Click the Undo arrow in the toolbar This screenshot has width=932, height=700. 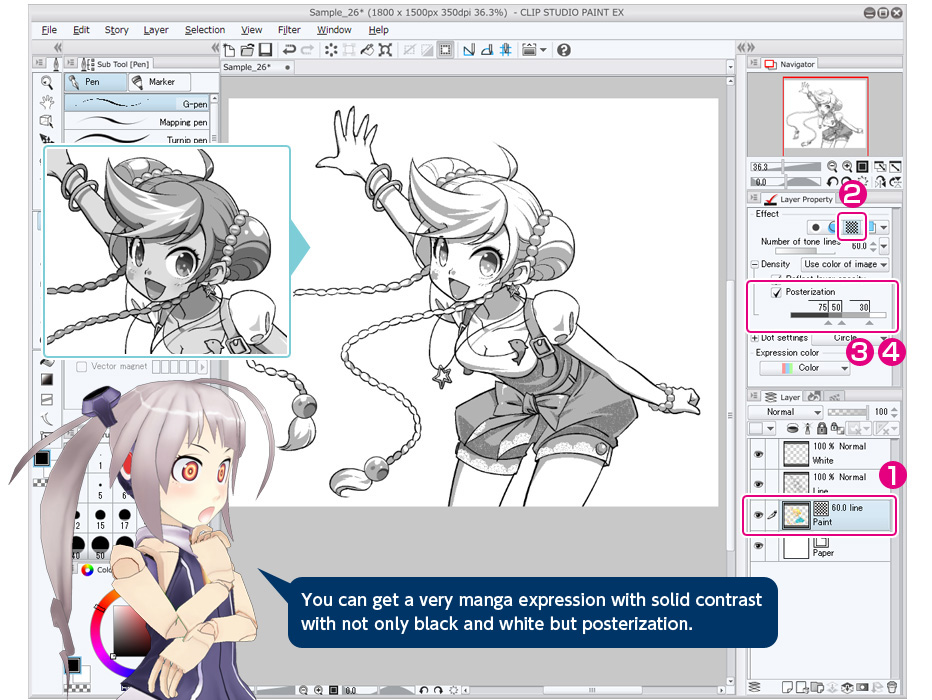(x=289, y=50)
